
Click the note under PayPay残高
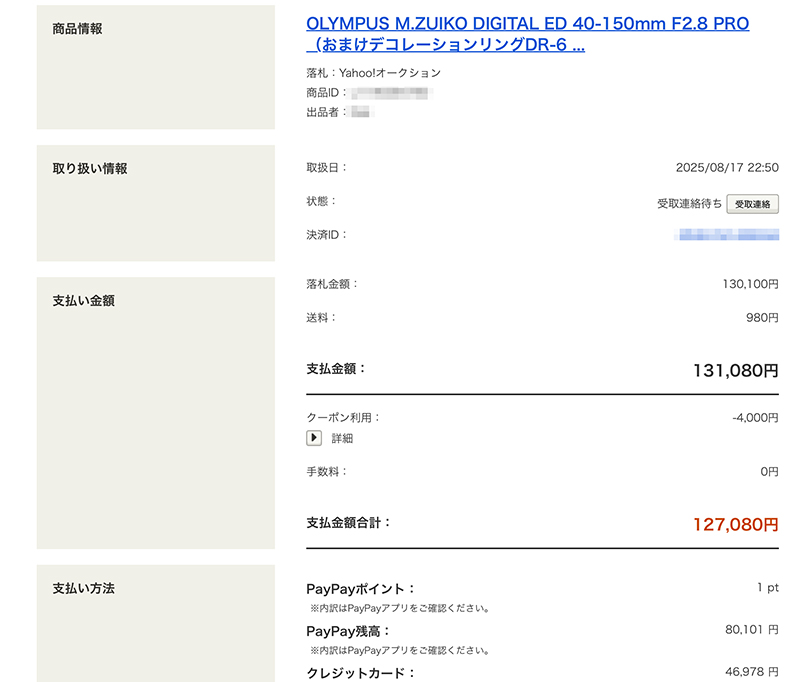tap(400, 651)
